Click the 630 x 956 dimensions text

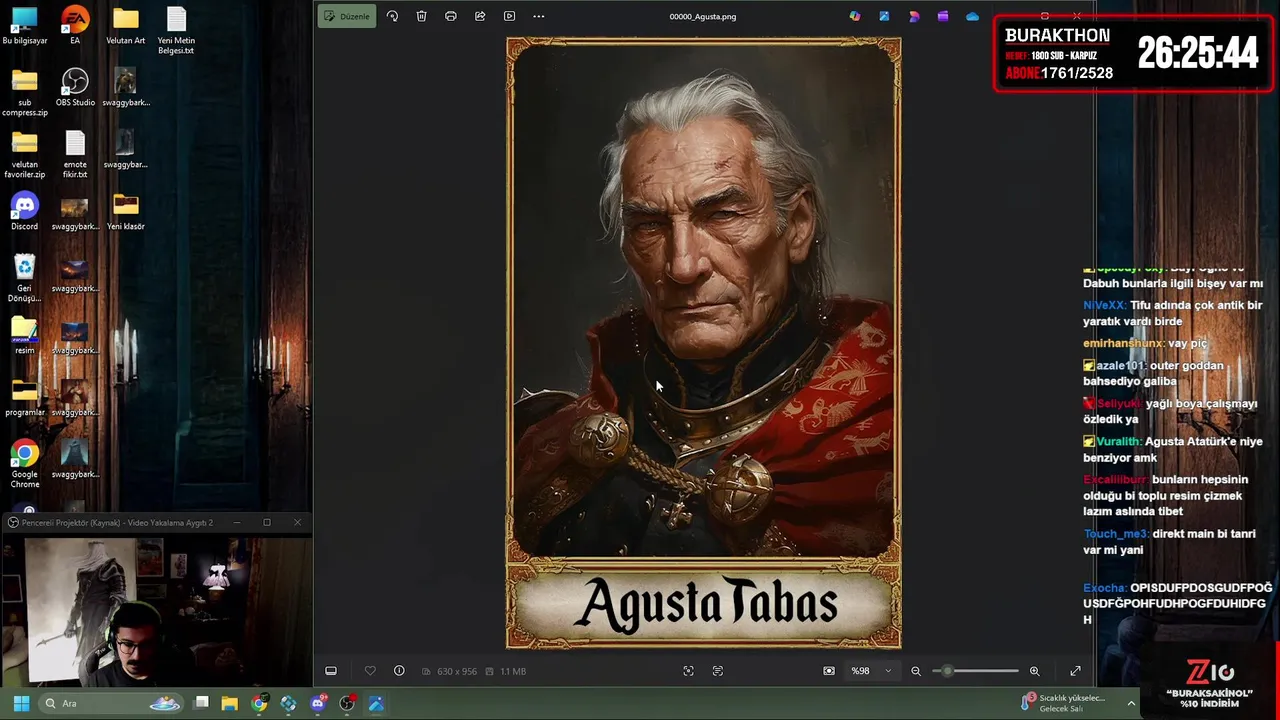(457, 671)
